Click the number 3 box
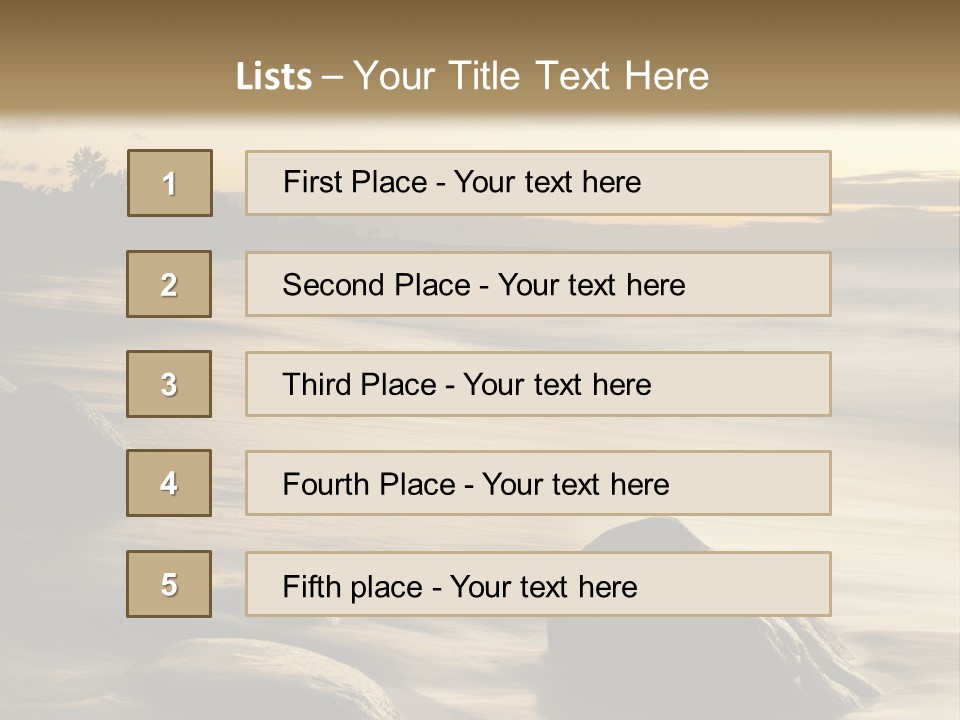 (x=169, y=384)
